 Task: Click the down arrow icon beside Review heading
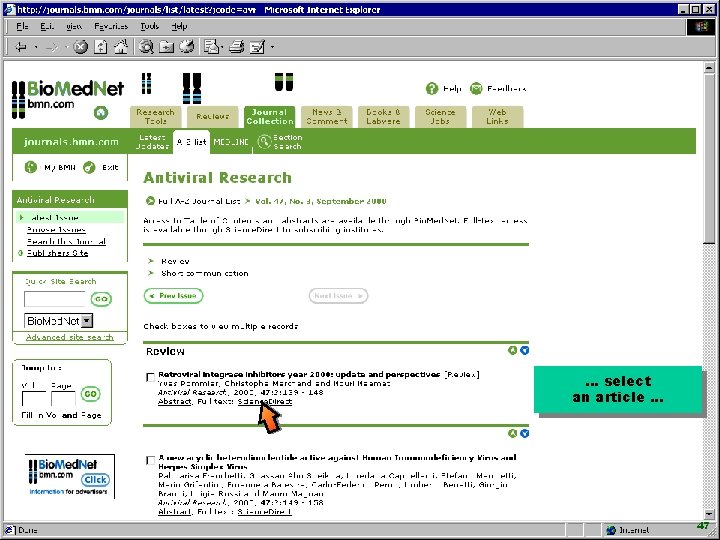[524, 350]
